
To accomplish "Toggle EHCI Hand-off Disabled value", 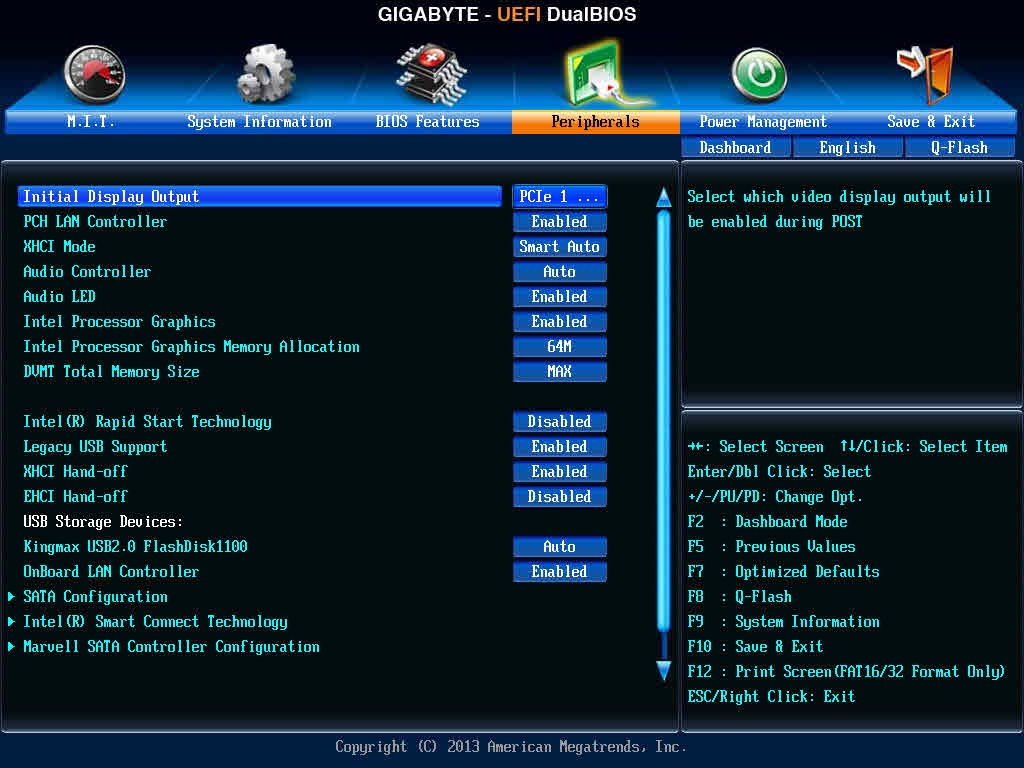I will [x=560, y=497].
